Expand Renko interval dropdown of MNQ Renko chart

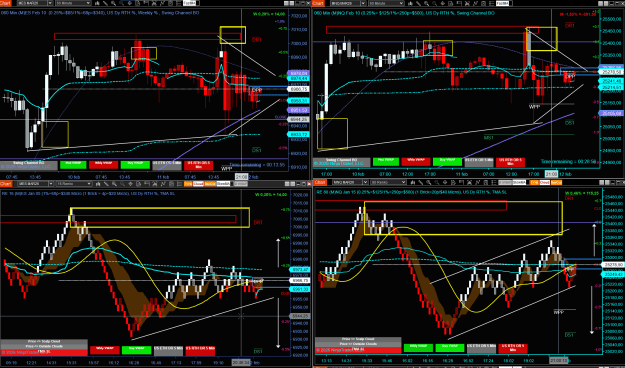403,182
